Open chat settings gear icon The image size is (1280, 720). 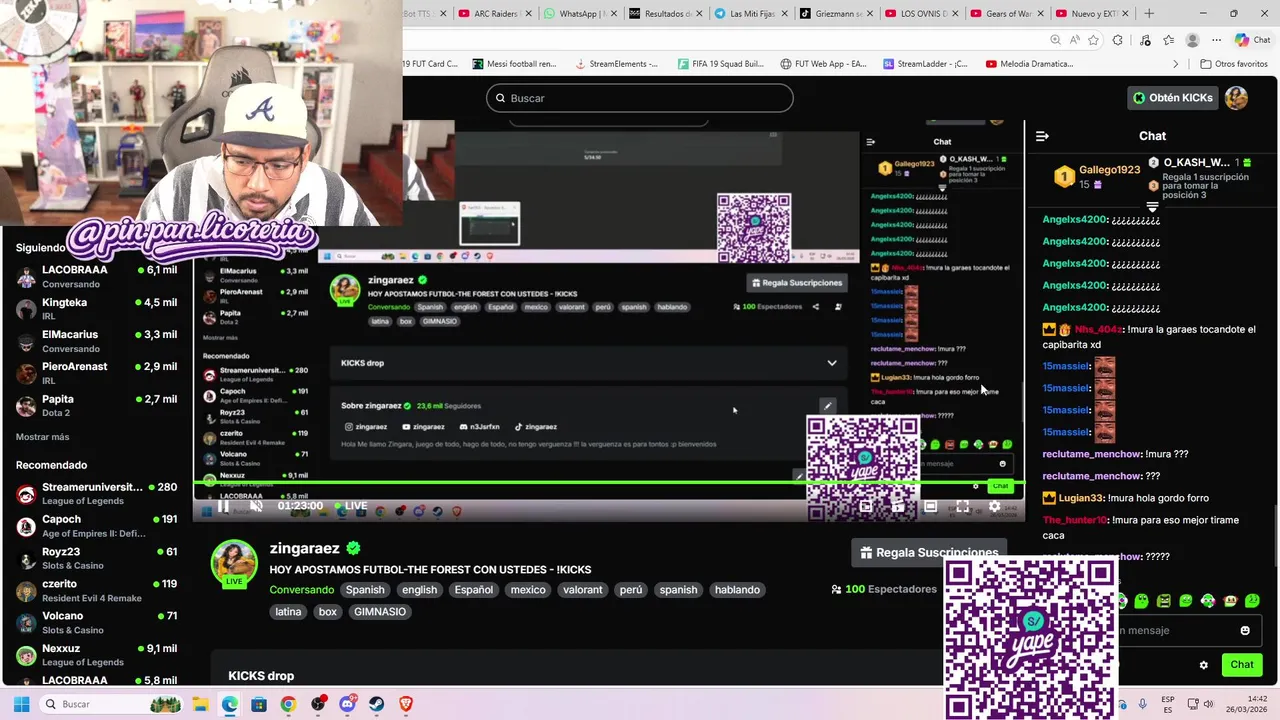pyautogui.click(x=1204, y=665)
